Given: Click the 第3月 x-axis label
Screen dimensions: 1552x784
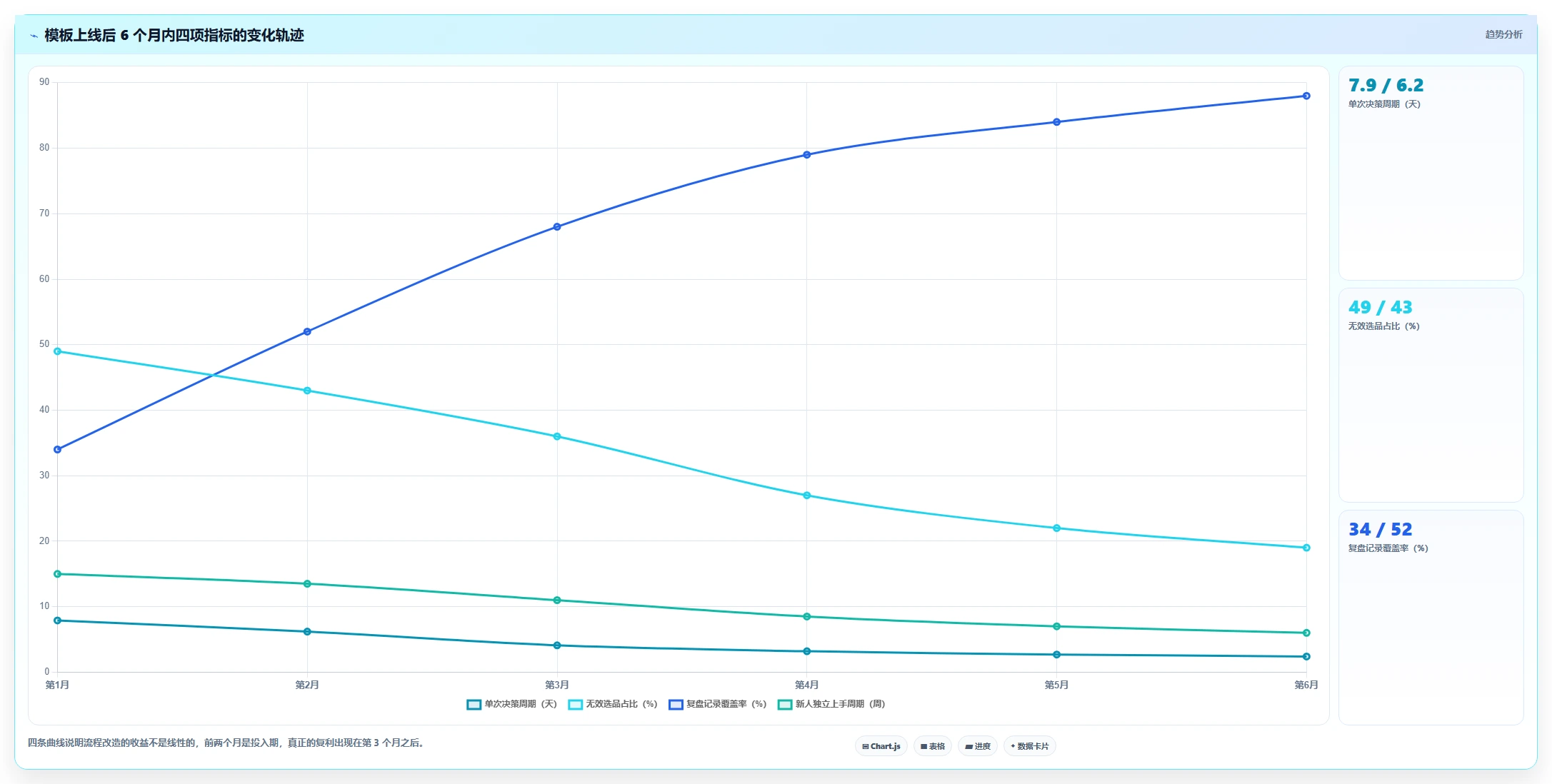Looking at the screenshot, I should (x=557, y=685).
